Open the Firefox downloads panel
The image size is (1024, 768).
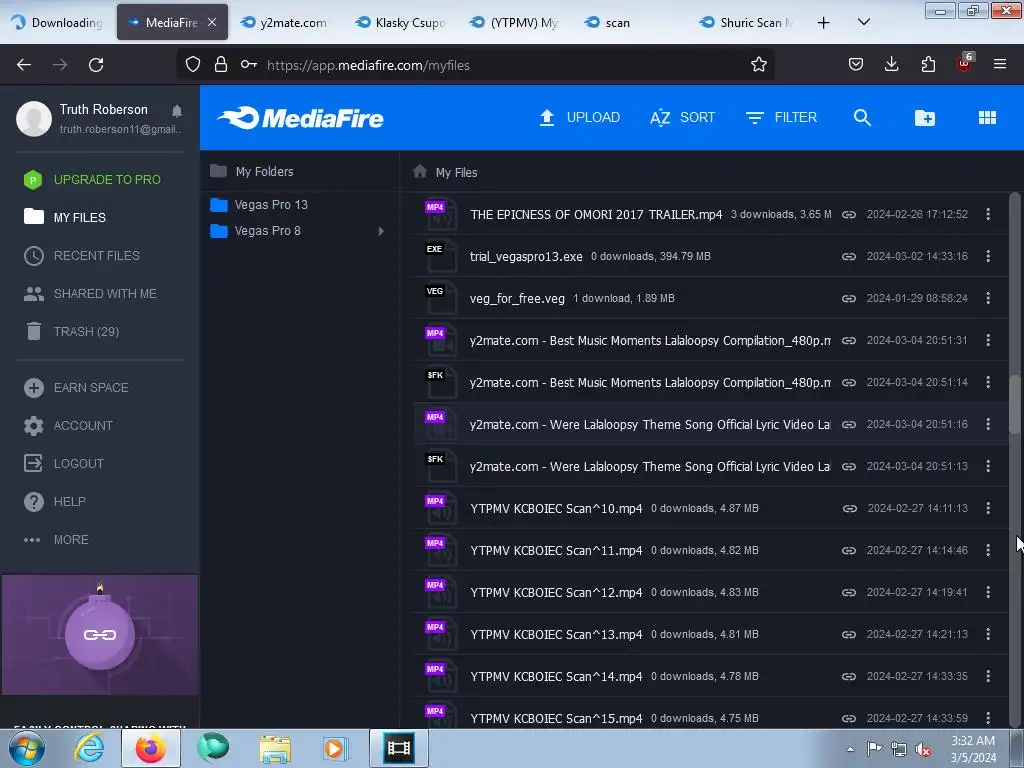(891, 65)
